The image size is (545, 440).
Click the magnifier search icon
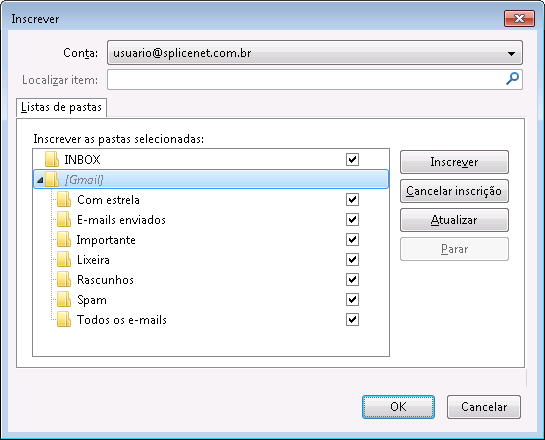[x=512, y=79]
